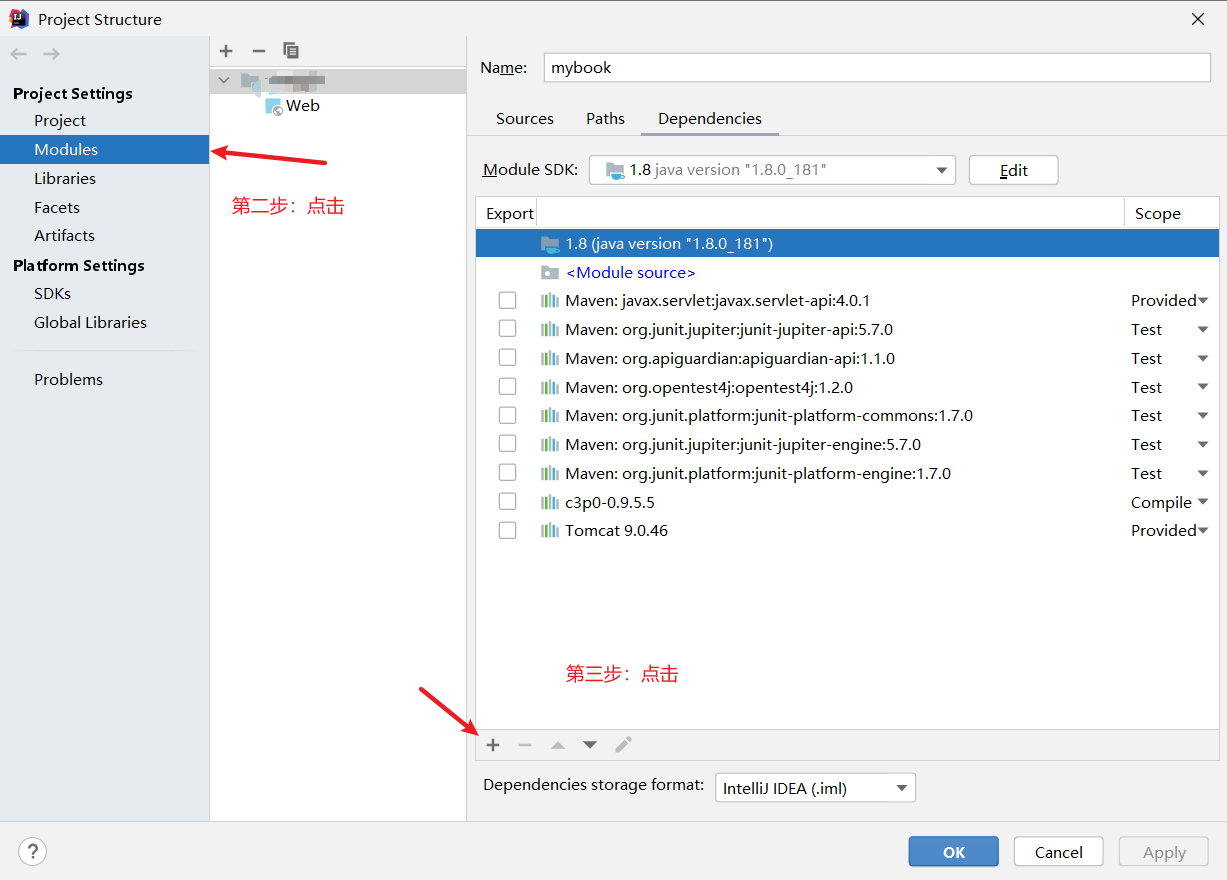1227x880 pixels.
Task: Check Export for opentest4j:1.2.0
Action: tap(508, 387)
